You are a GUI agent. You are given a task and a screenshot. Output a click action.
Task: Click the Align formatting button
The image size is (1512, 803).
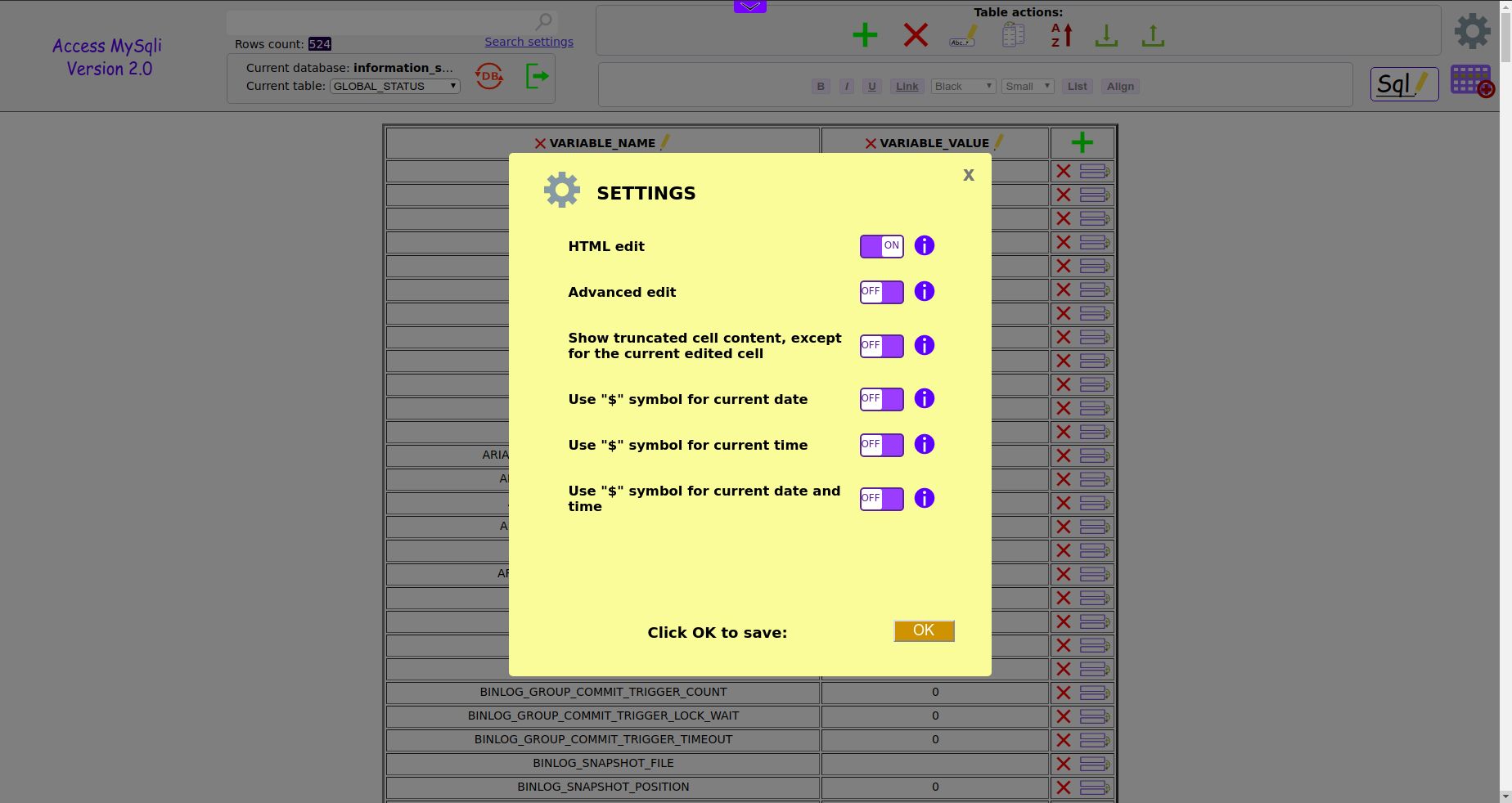1120,87
